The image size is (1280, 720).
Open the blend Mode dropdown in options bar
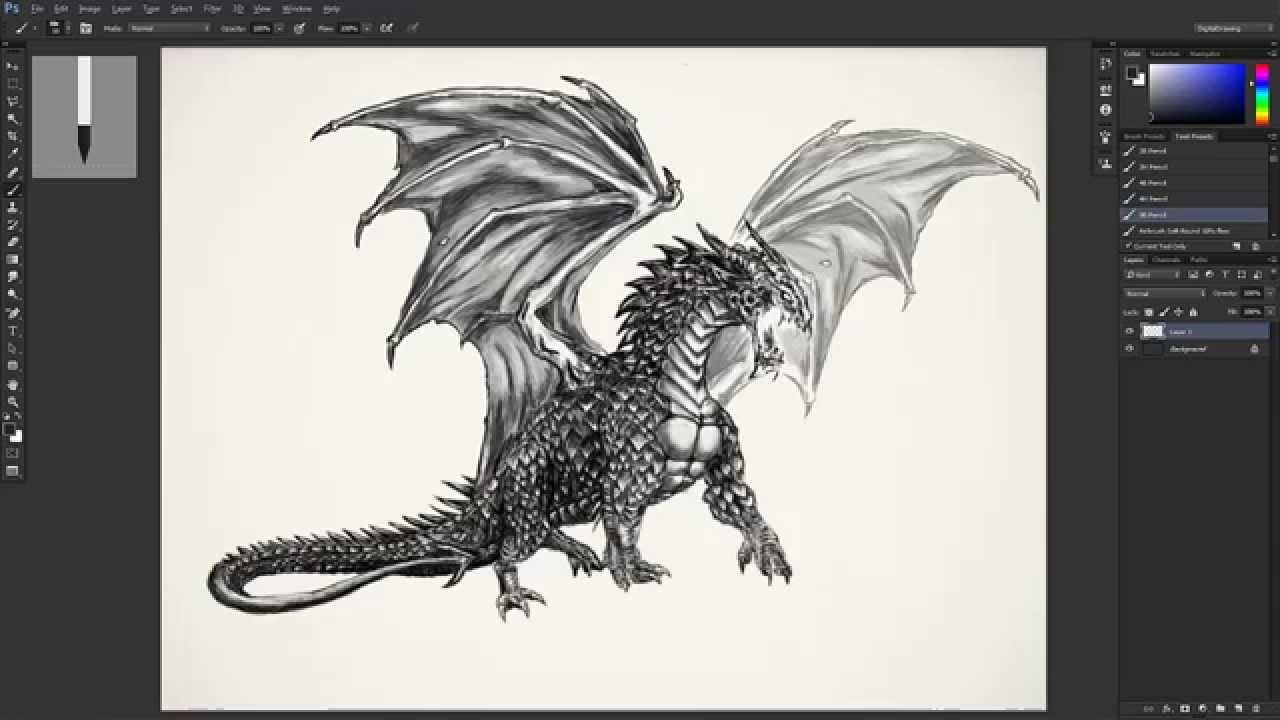coord(168,28)
